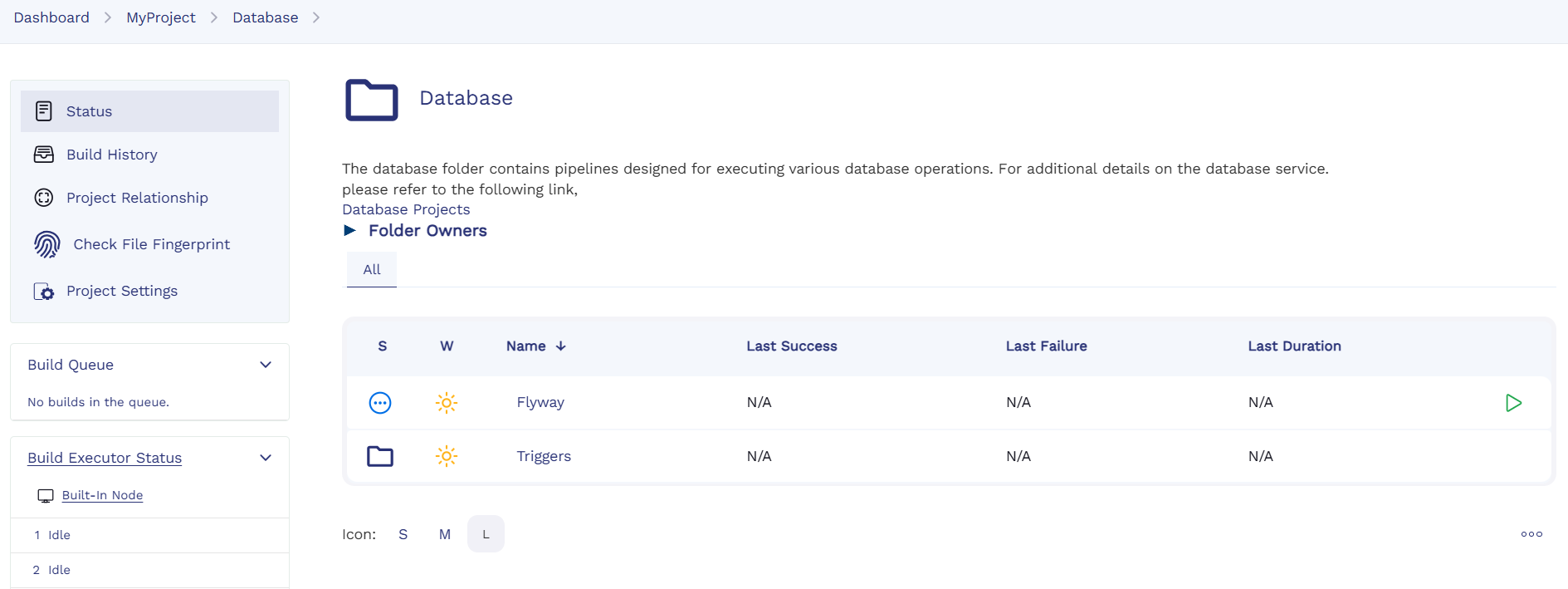The image size is (1568, 589).
Task: Click the sun weather icon for Triggers
Action: tap(447, 456)
